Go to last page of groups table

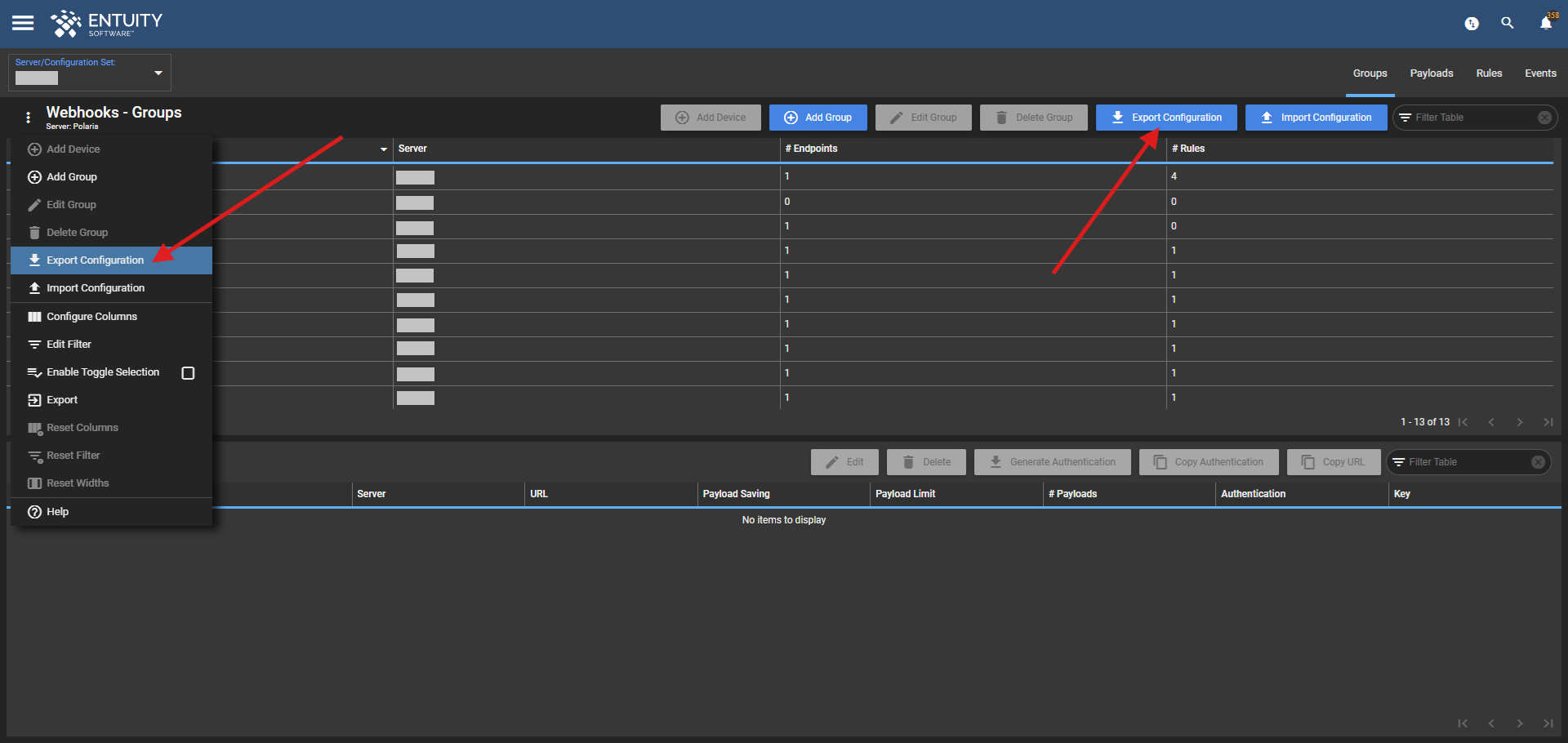[x=1548, y=422]
